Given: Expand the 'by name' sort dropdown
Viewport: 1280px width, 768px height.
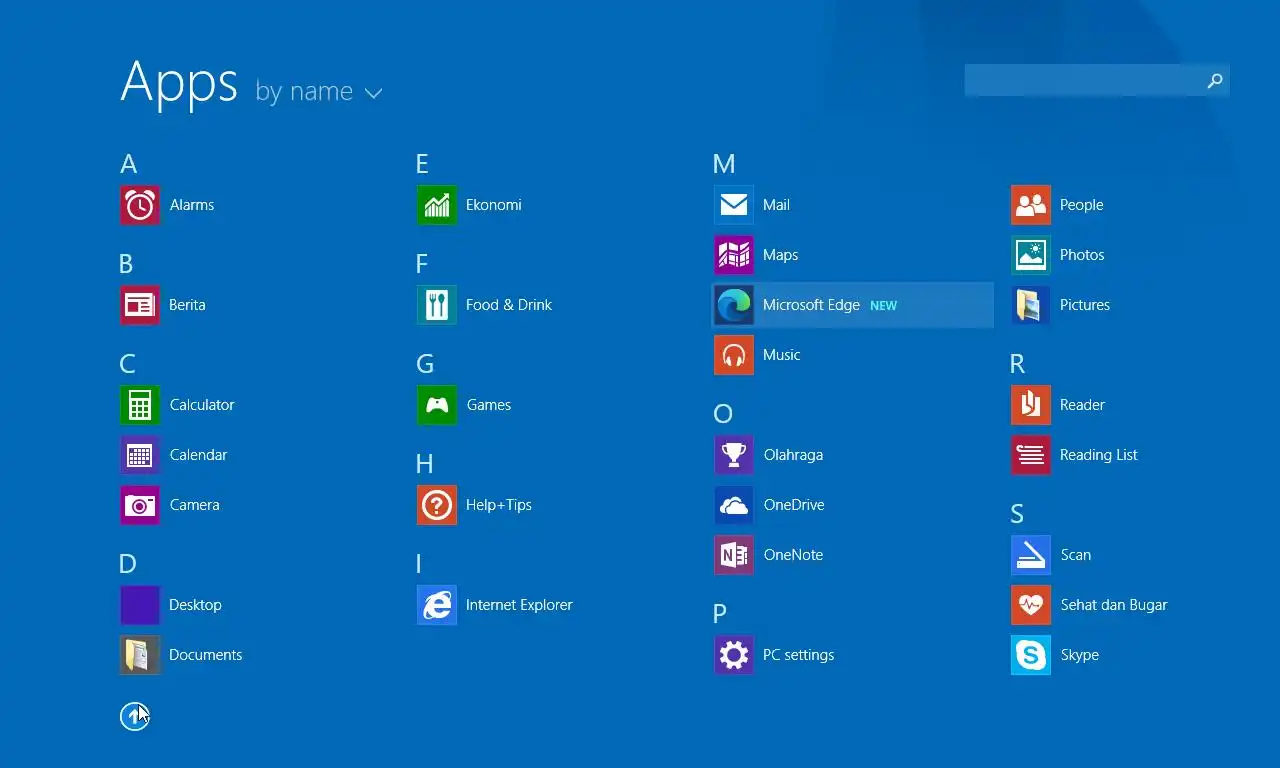Looking at the screenshot, I should 319,92.
